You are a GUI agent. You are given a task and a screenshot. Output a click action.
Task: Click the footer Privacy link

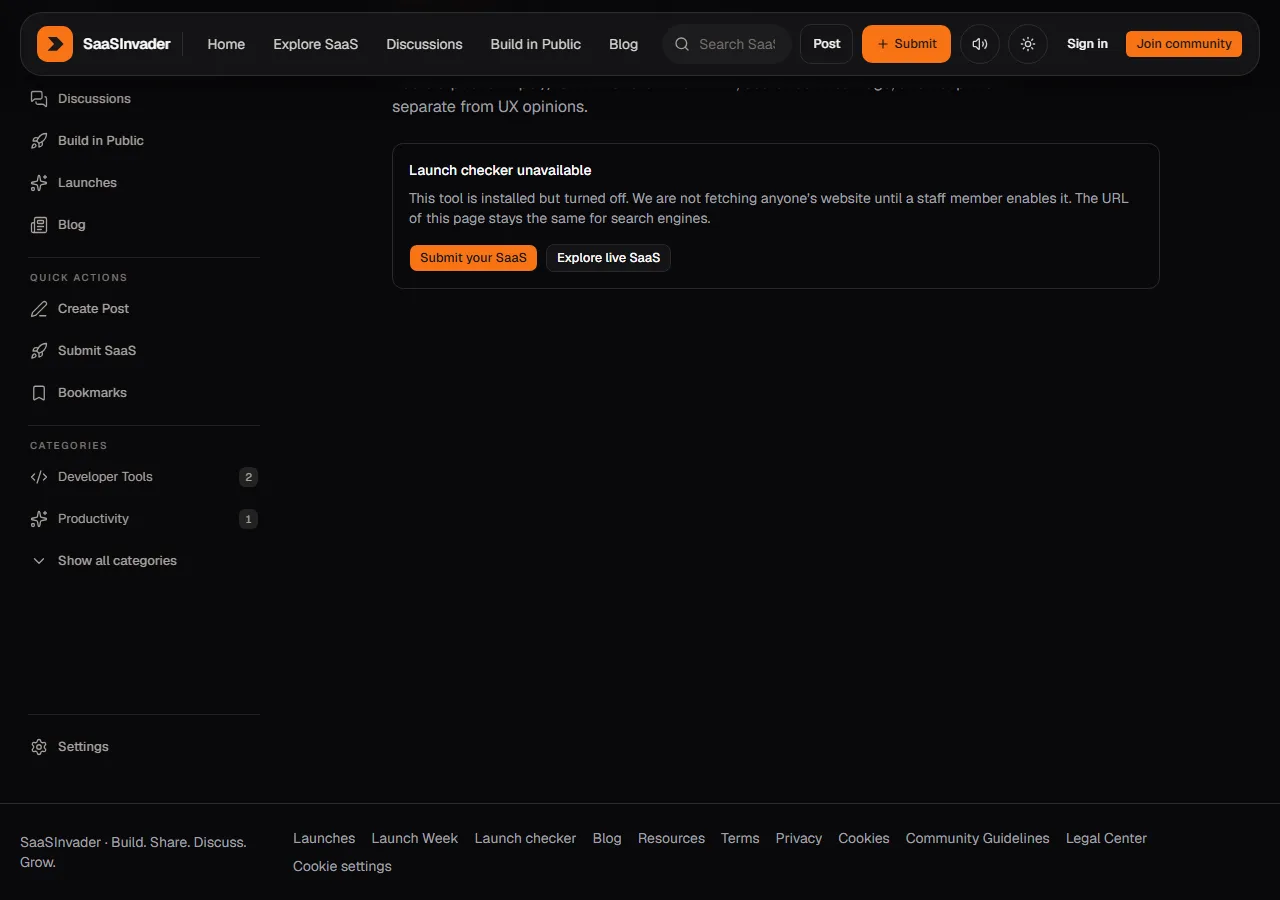click(x=799, y=839)
